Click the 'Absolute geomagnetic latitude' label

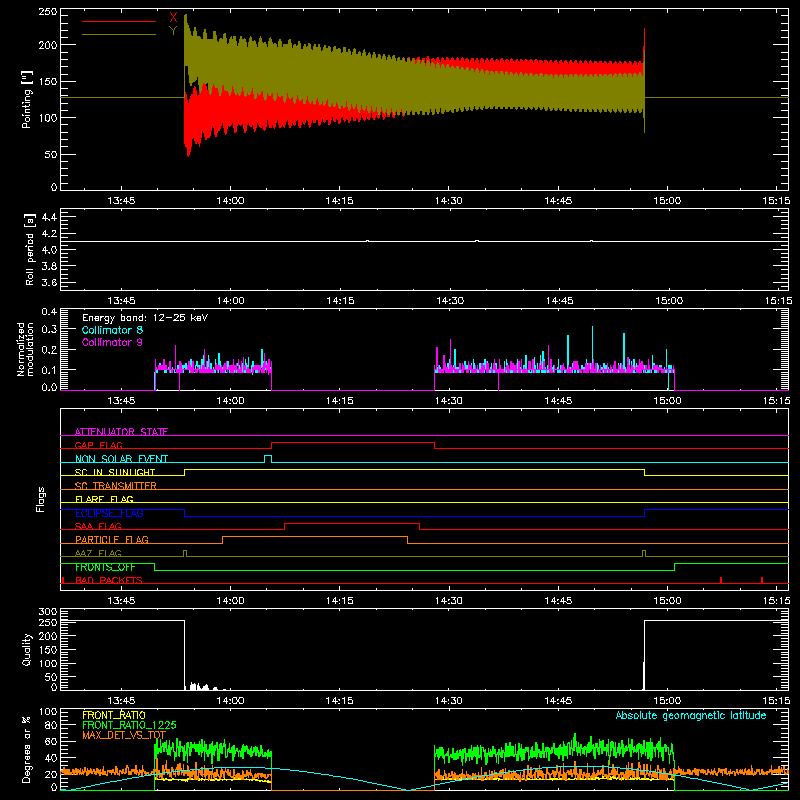691,715
